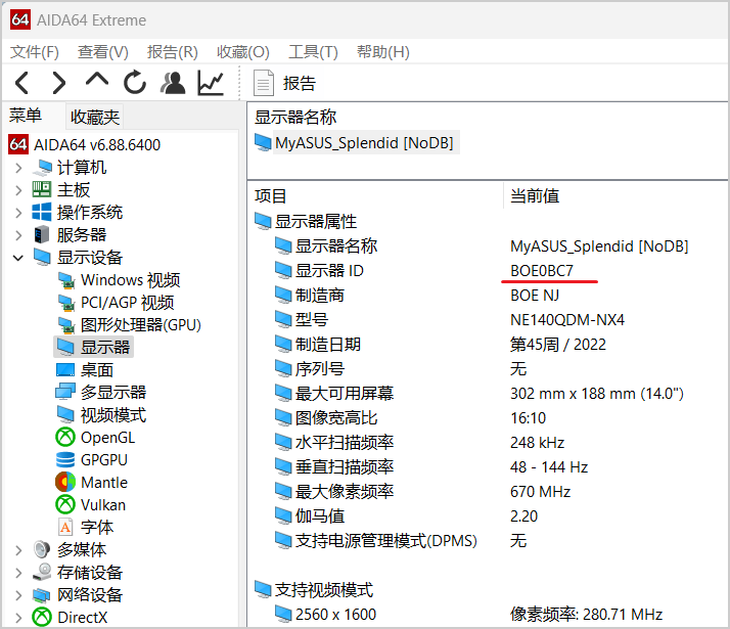Viewport: 730px width, 629px height.
Task: Click the 多媒体 speaker icon
Action: (42, 550)
